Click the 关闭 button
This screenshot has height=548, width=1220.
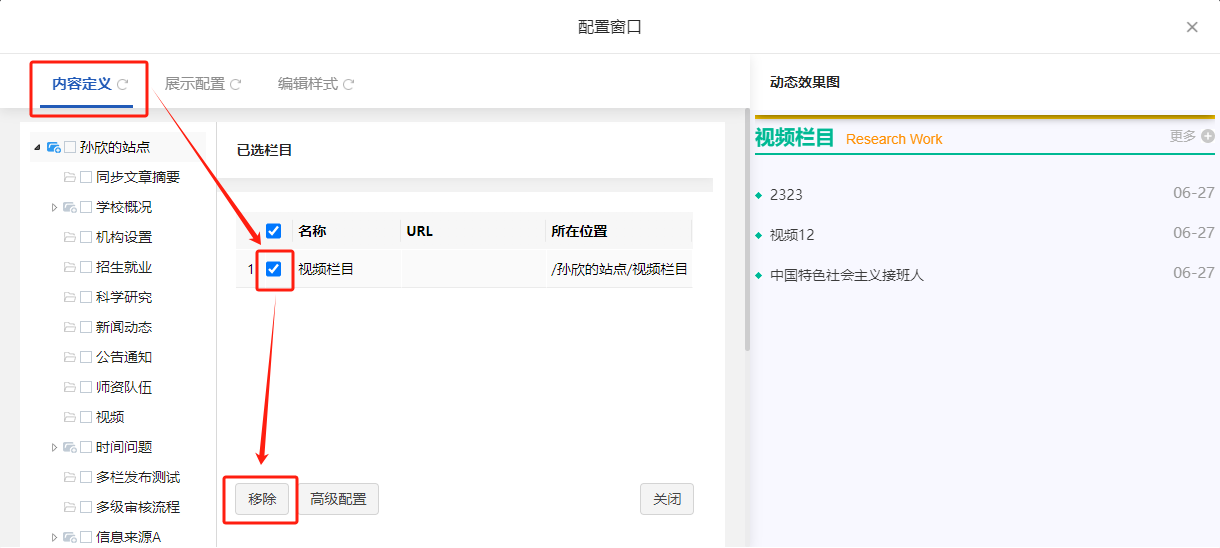pos(667,499)
